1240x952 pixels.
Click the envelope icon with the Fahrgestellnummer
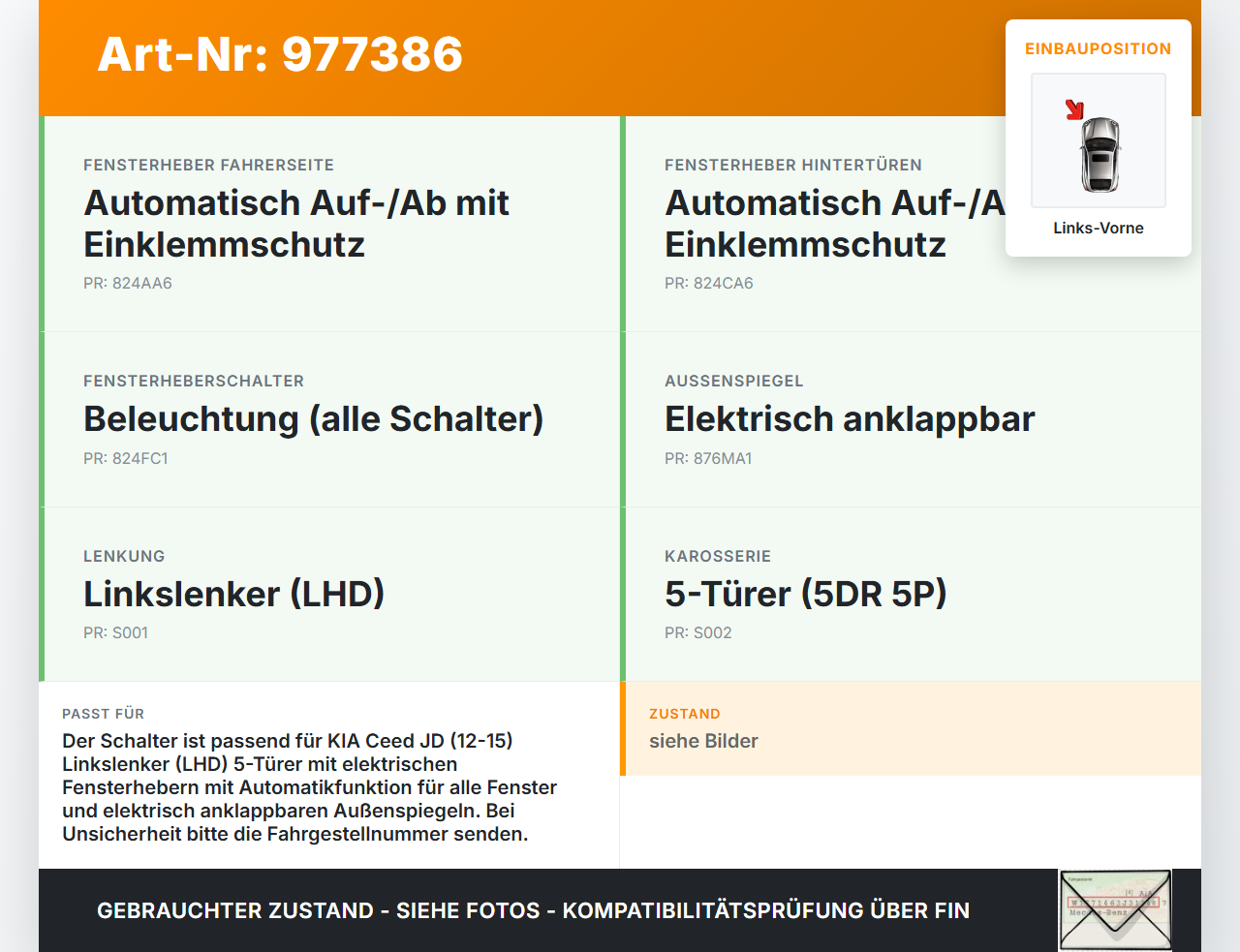pos(1115,910)
